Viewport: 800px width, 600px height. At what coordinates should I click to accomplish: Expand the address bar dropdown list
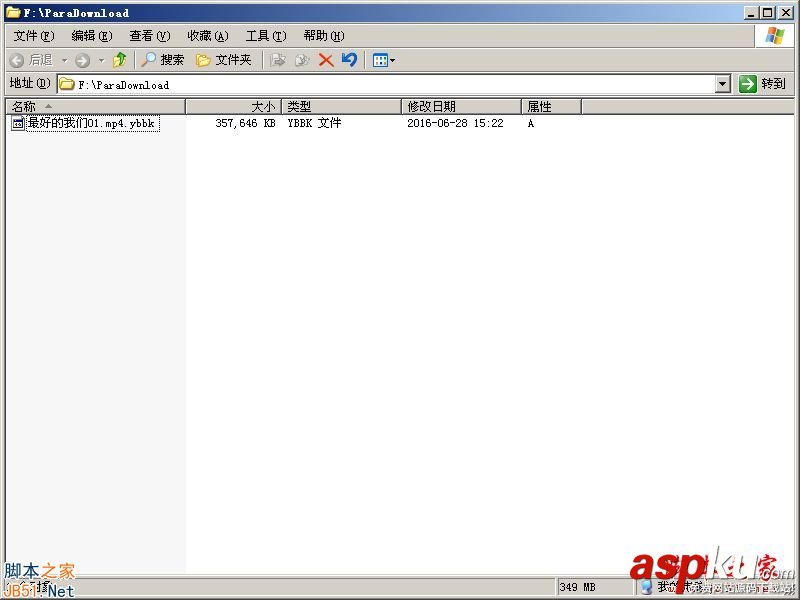722,84
